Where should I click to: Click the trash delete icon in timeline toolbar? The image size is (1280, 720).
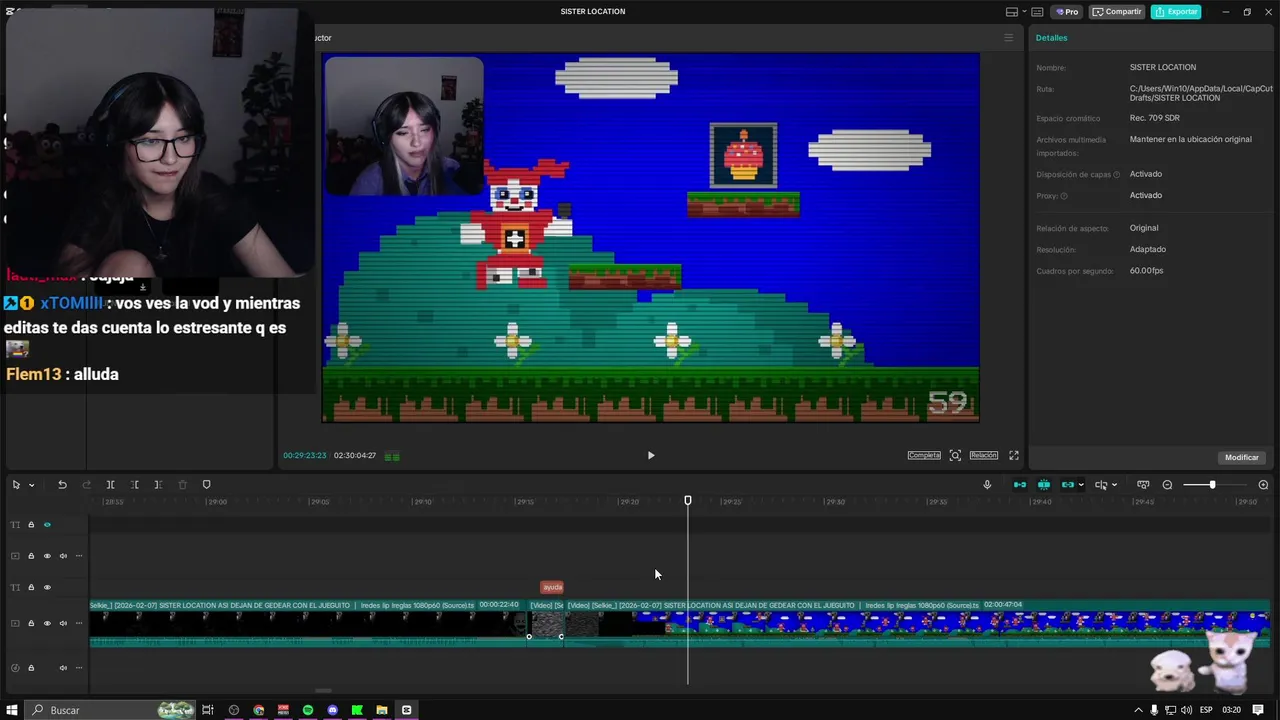point(182,485)
